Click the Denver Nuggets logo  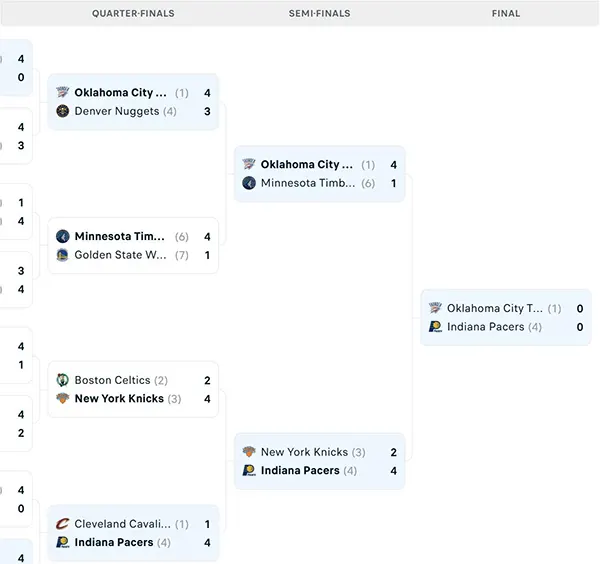(62, 111)
